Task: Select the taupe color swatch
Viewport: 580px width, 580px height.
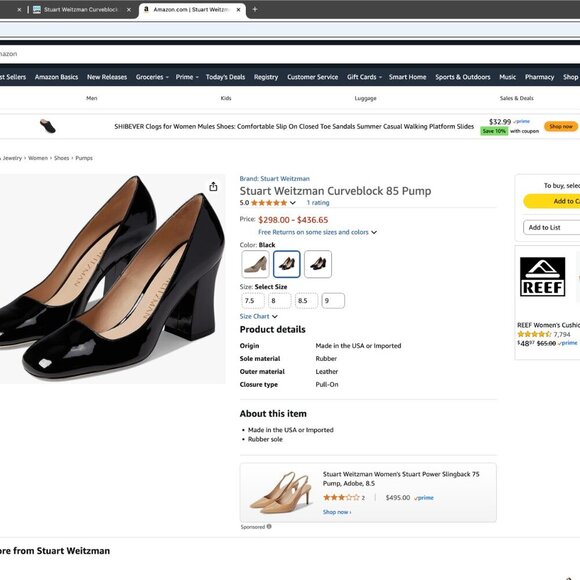Action: pyautogui.click(x=255, y=264)
